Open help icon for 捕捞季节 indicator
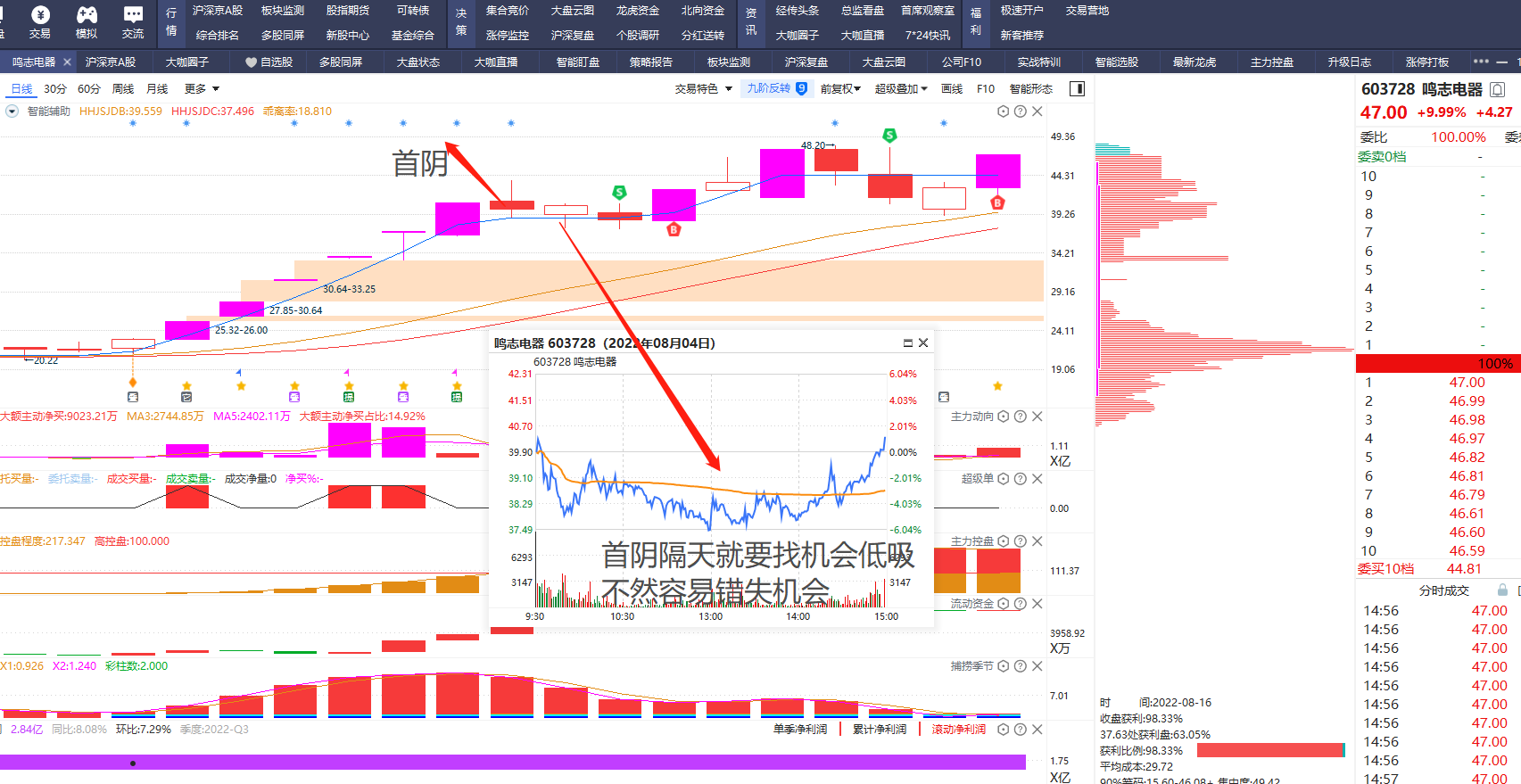The image size is (1521, 784). point(1021,666)
